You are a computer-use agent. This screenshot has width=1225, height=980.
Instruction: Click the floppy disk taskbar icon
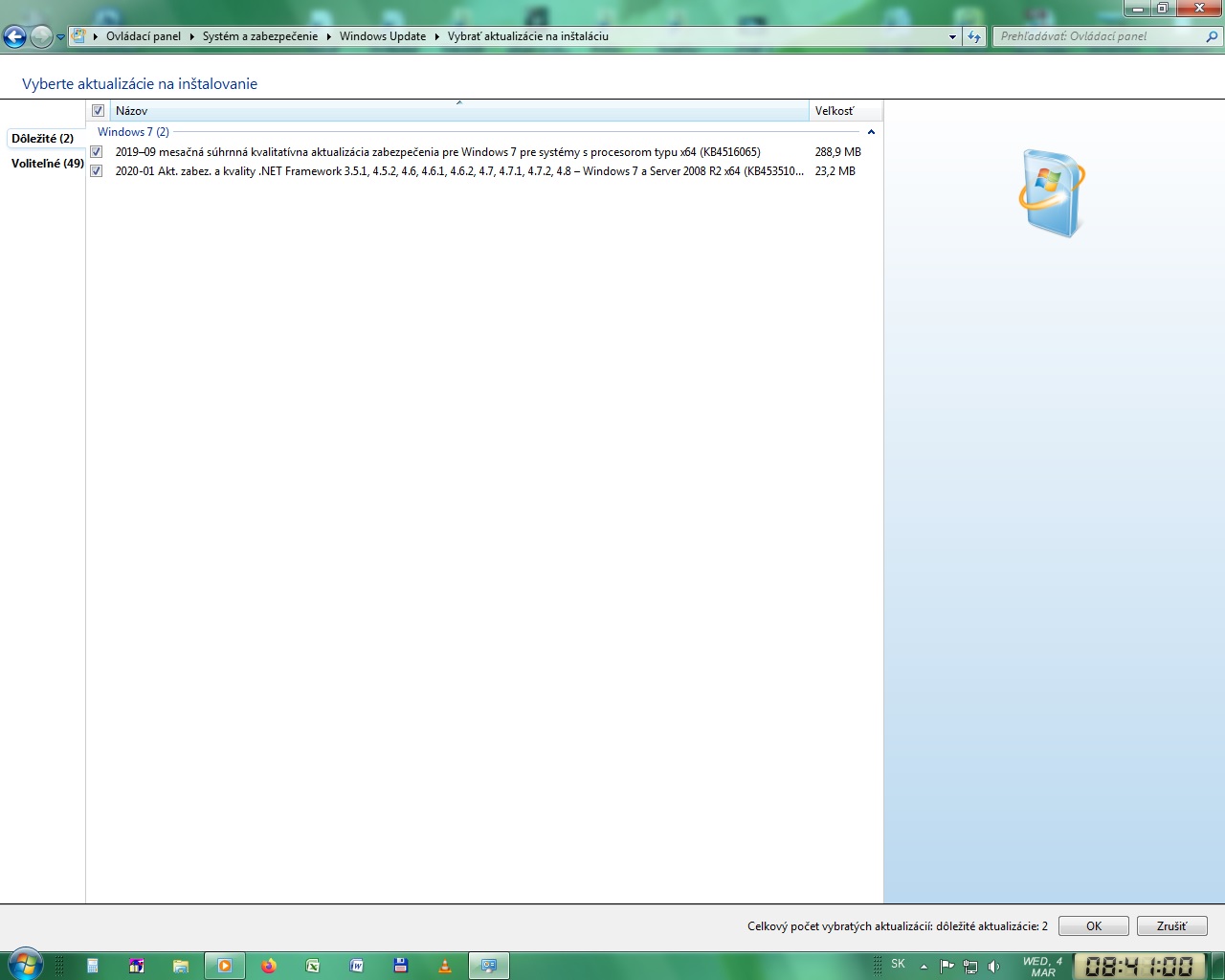click(x=401, y=966)
